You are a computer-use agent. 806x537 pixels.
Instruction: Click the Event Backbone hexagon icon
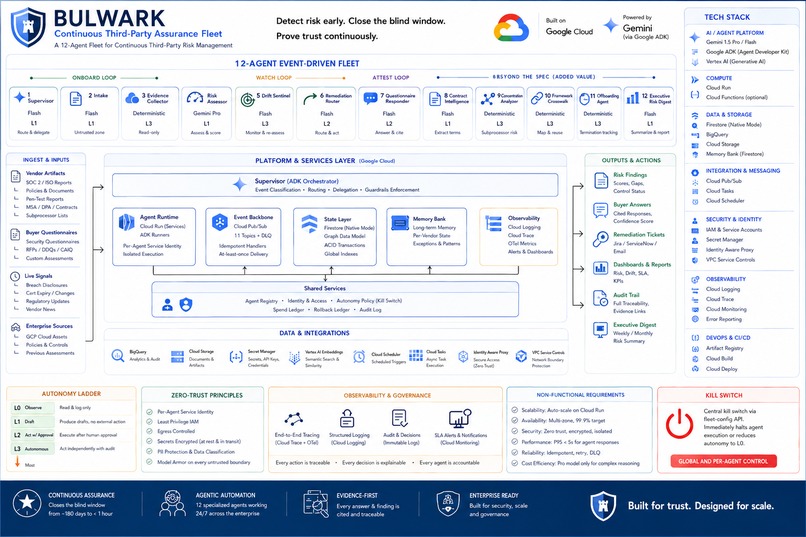coord(220,222)
